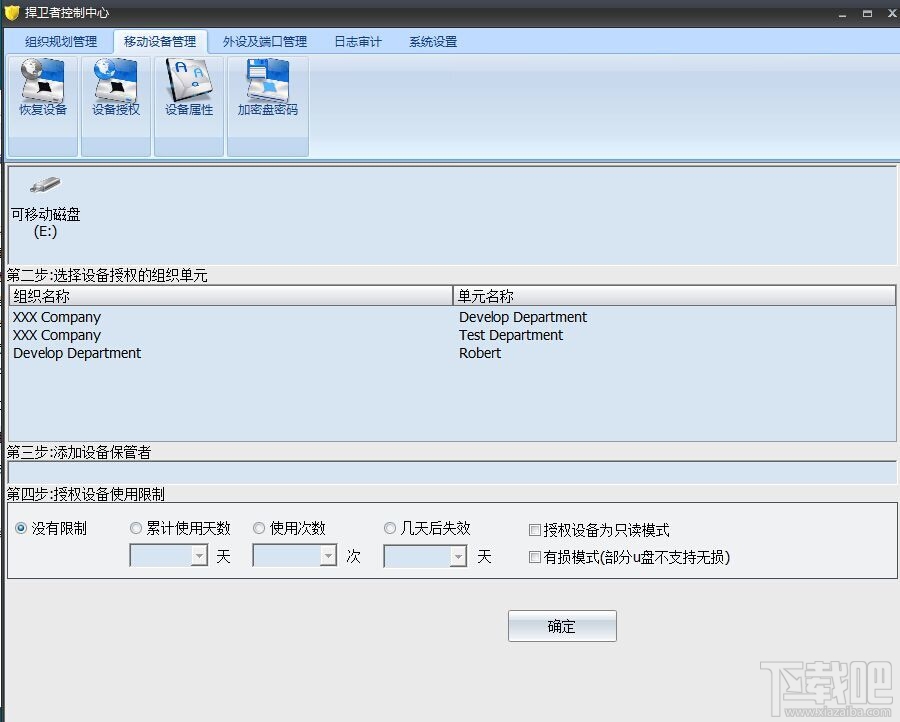The height and width of the screenshot is (722, 900).
Task: Expand the 累计使用天数 days dropdown
Action: point(199,556)
